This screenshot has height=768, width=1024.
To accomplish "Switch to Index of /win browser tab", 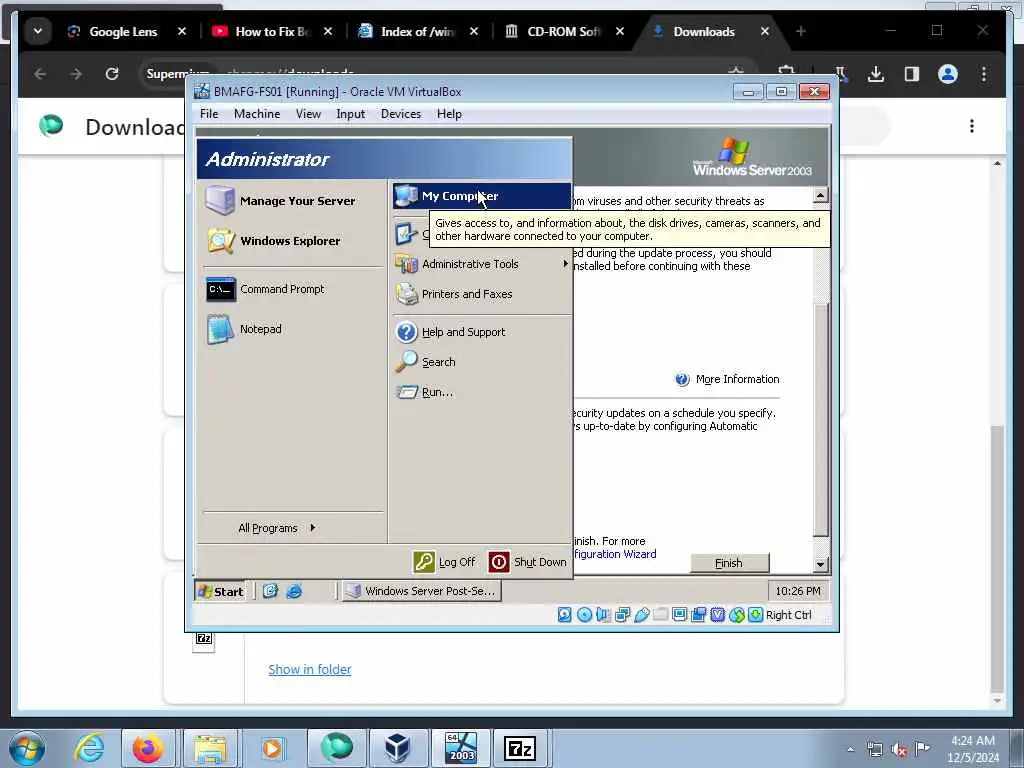I will click(418, 31).
